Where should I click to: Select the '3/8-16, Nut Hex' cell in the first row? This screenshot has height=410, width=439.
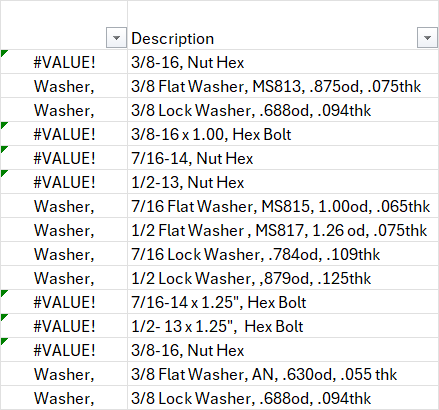click(283, 62)
